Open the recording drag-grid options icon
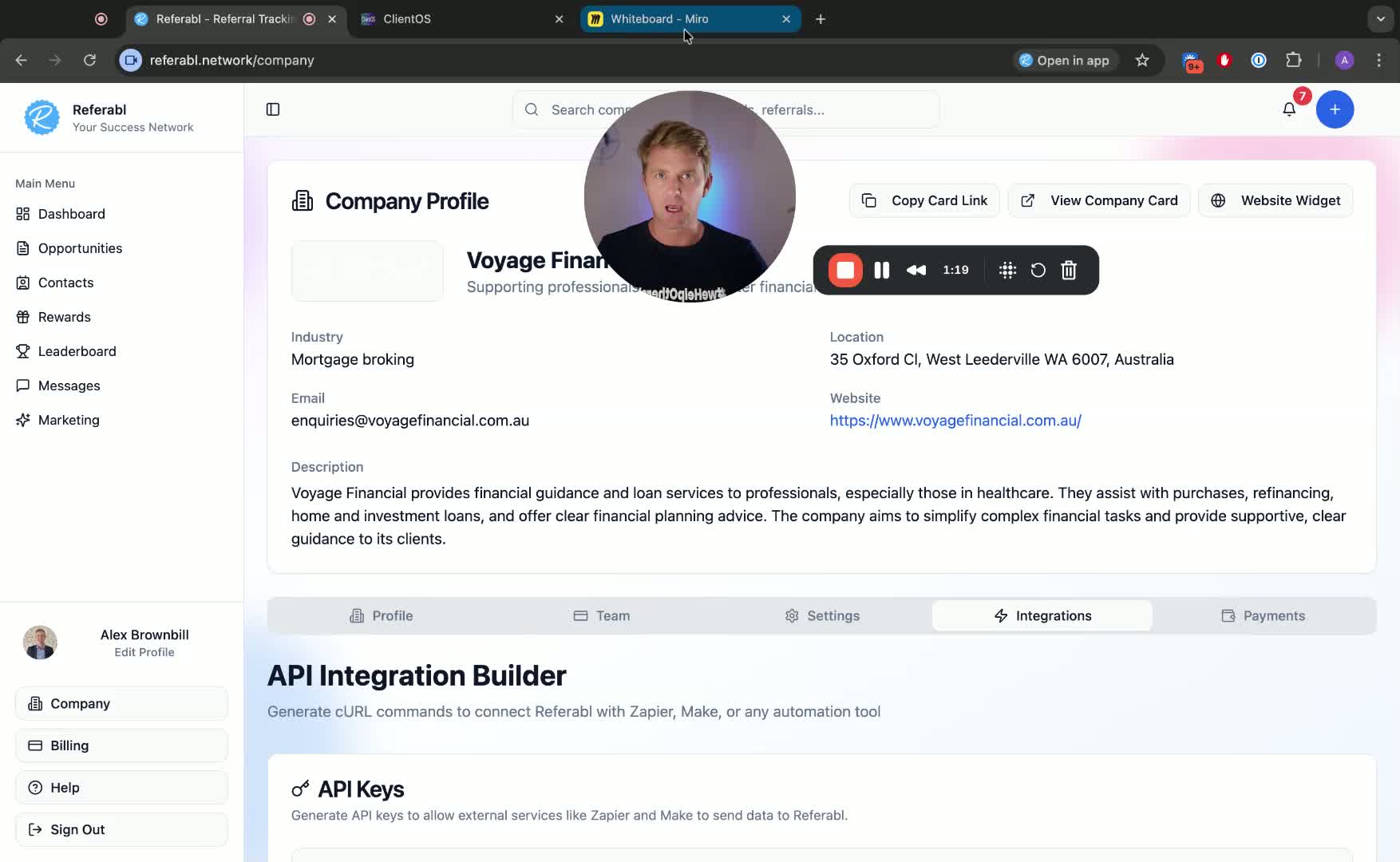 1007,271
